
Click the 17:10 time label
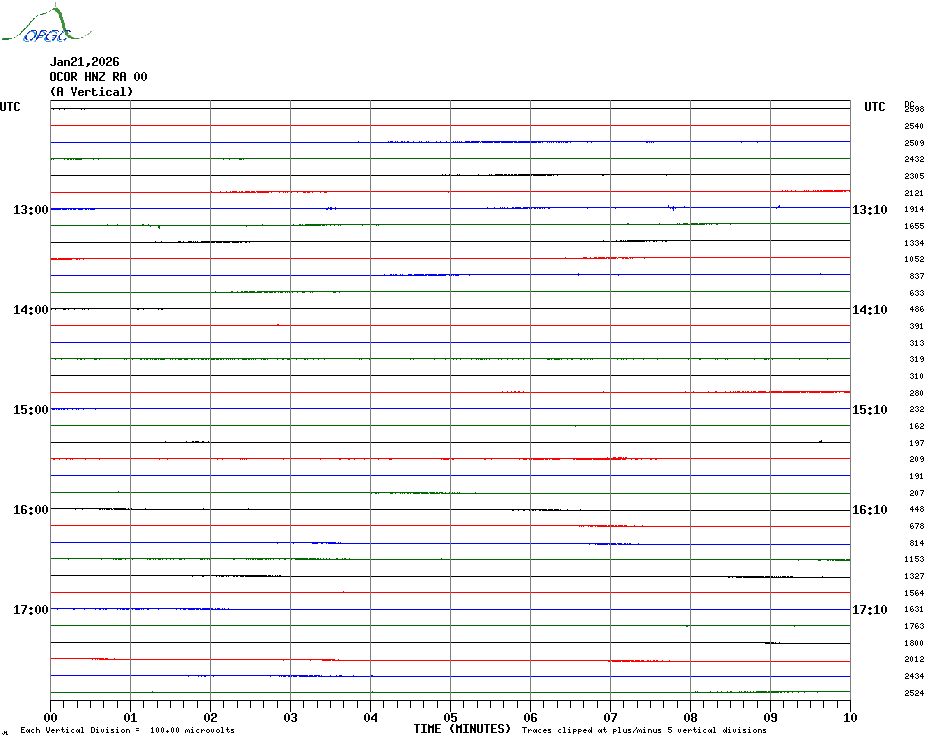[x=870, y=609]
